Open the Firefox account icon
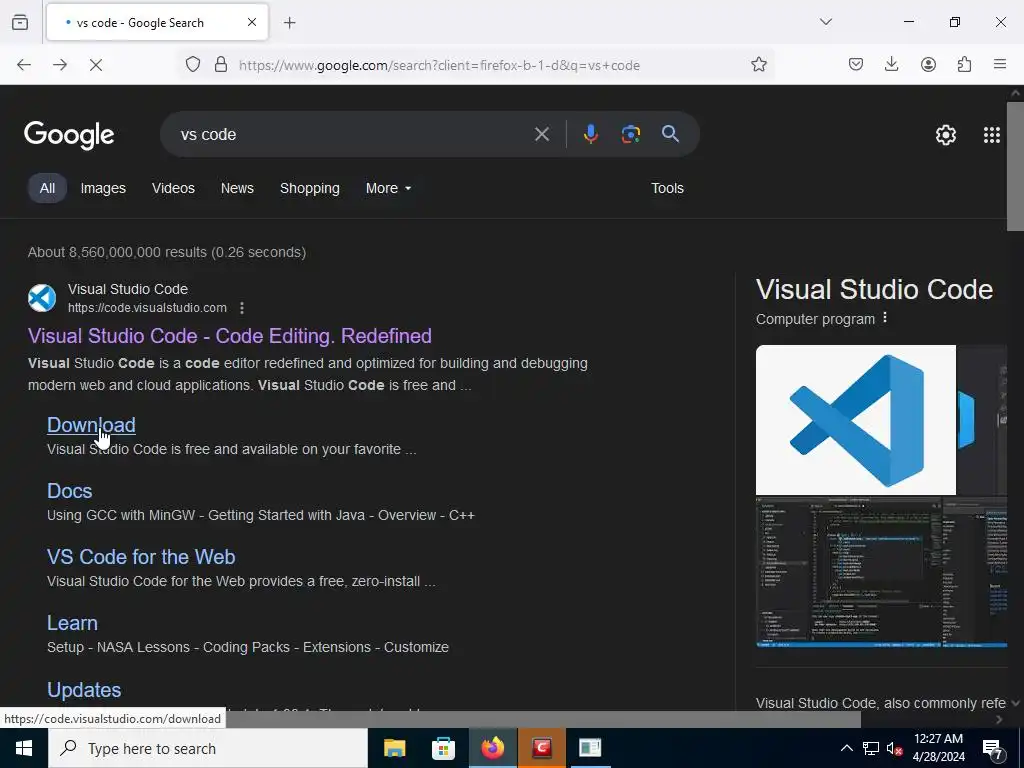This screenshot has height=768, width=1024. (x=929, y=64)
